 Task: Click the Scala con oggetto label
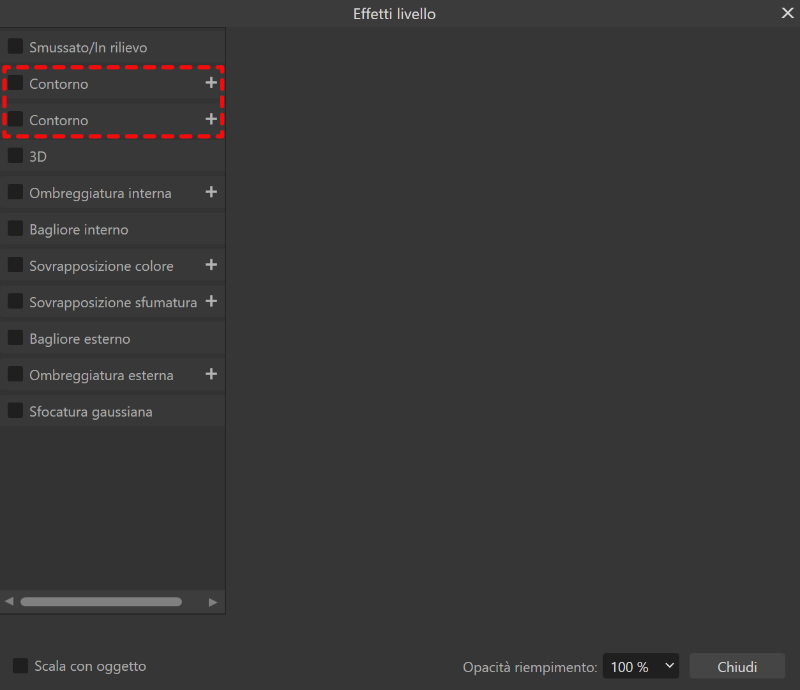pyautogui.click(x=90, y=667)
